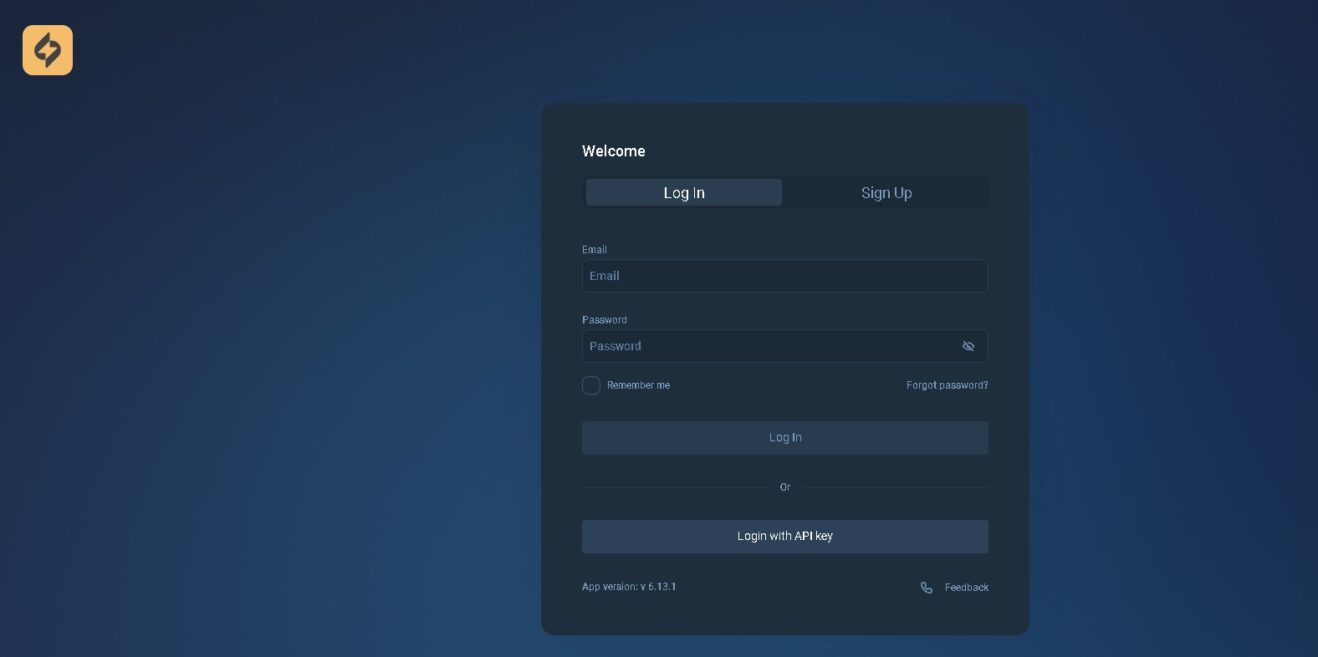The height and width of the screenshot is (657, 1318).
Task: Switch to the Log In tab
Action: coord(684,193)
